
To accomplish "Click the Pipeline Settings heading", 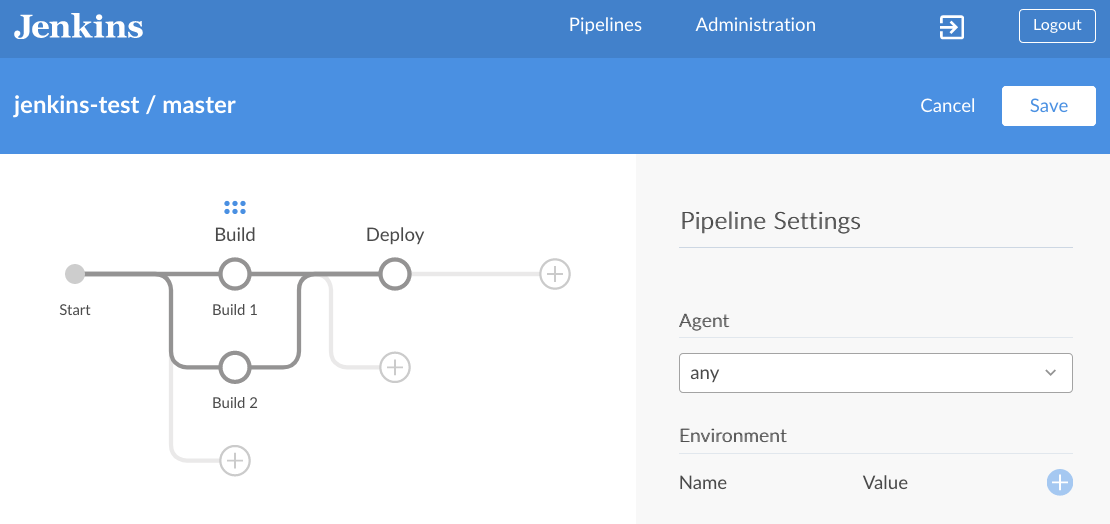I will pos(770,221).
